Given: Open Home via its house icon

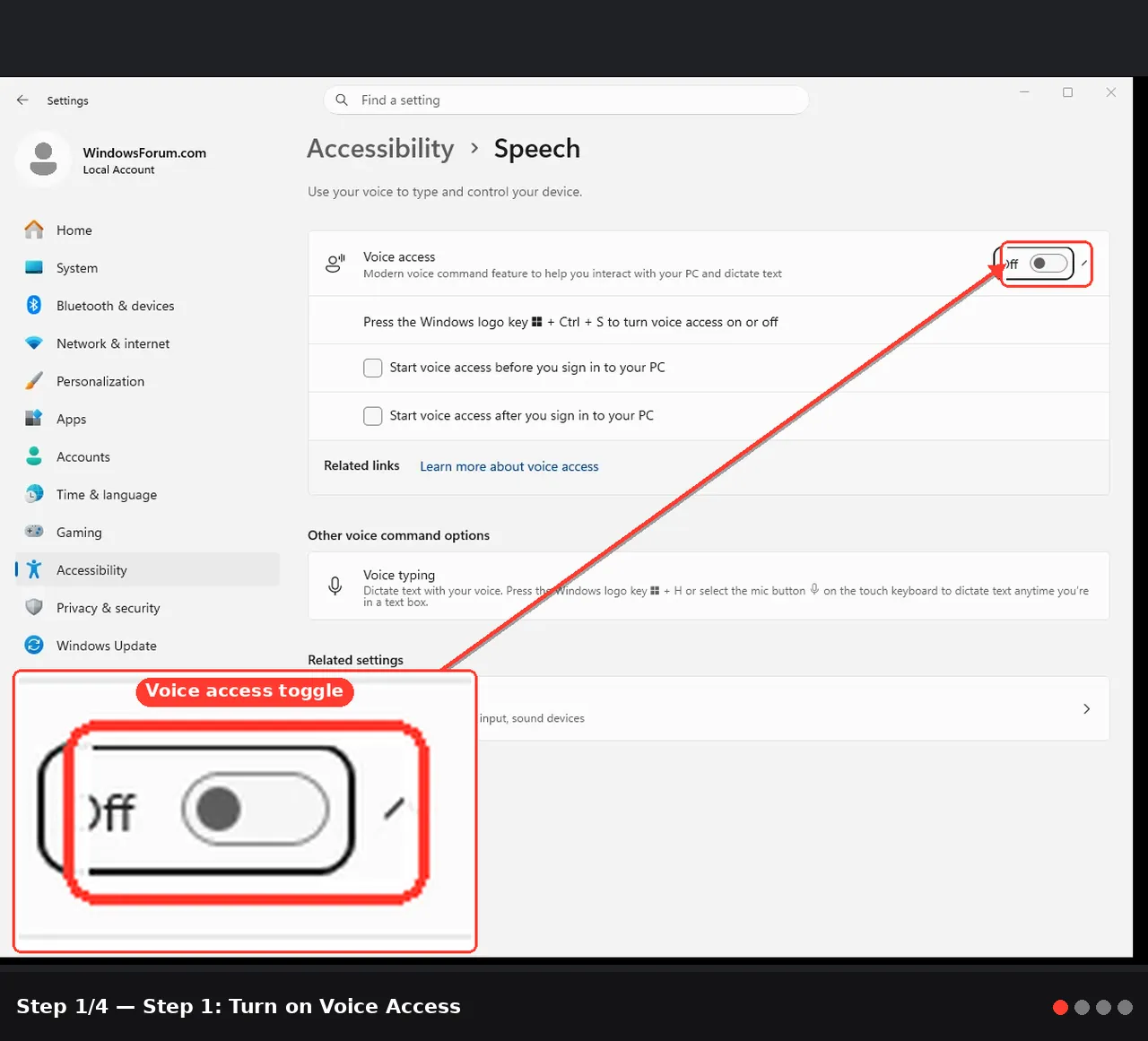Looking at the screenshot, I should click(x=34, y=230).
